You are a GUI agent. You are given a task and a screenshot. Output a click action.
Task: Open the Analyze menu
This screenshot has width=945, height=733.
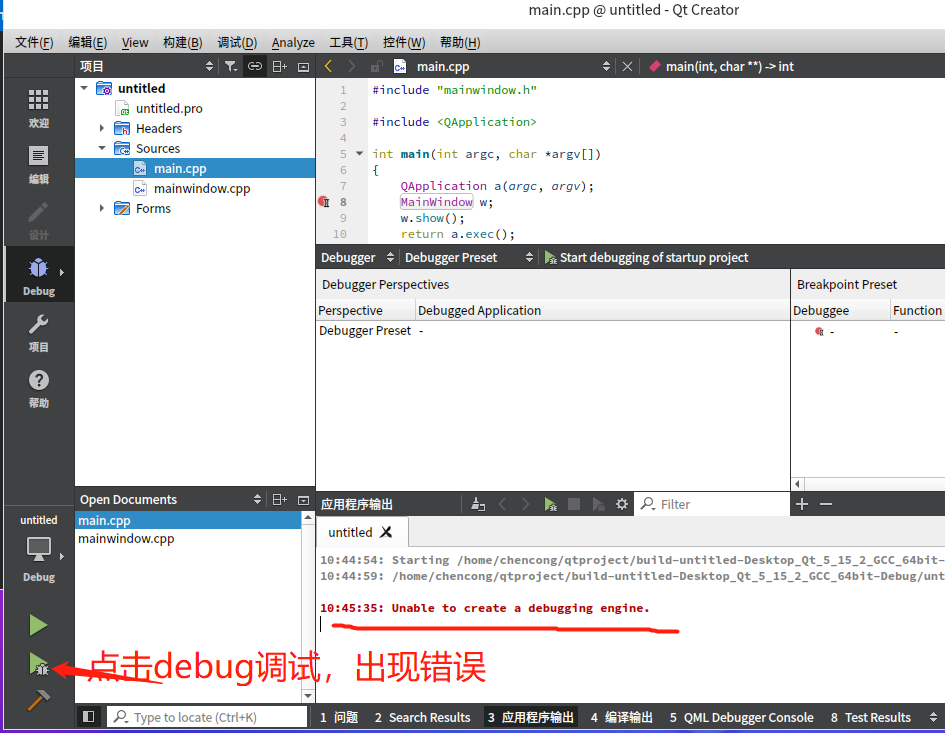293,42
